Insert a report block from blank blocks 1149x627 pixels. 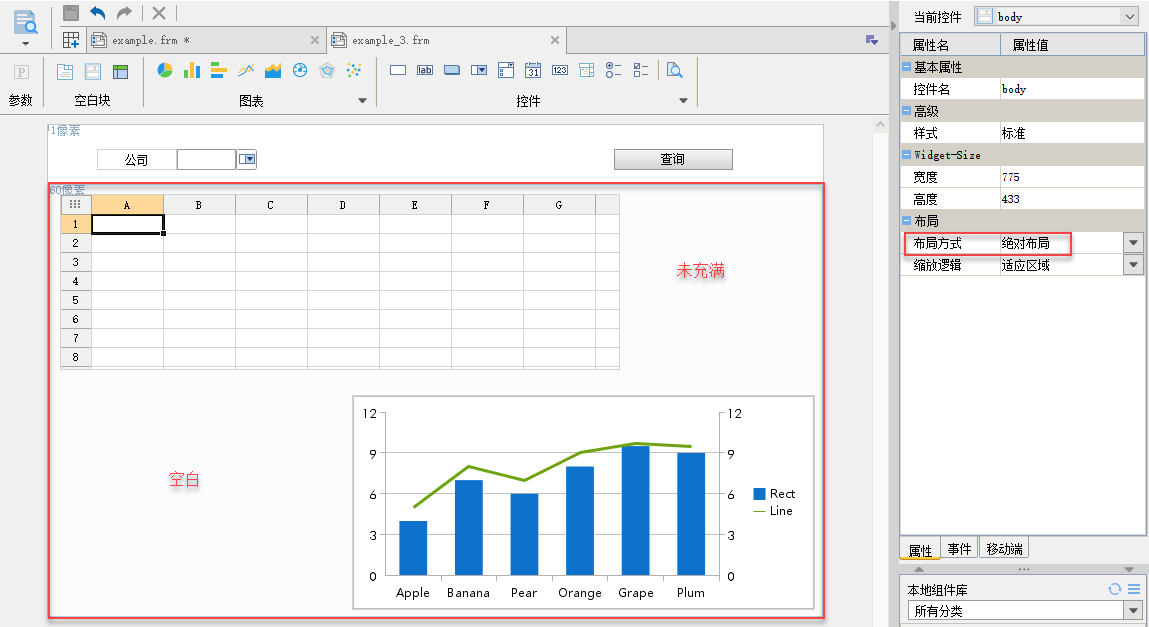point(64,71)
